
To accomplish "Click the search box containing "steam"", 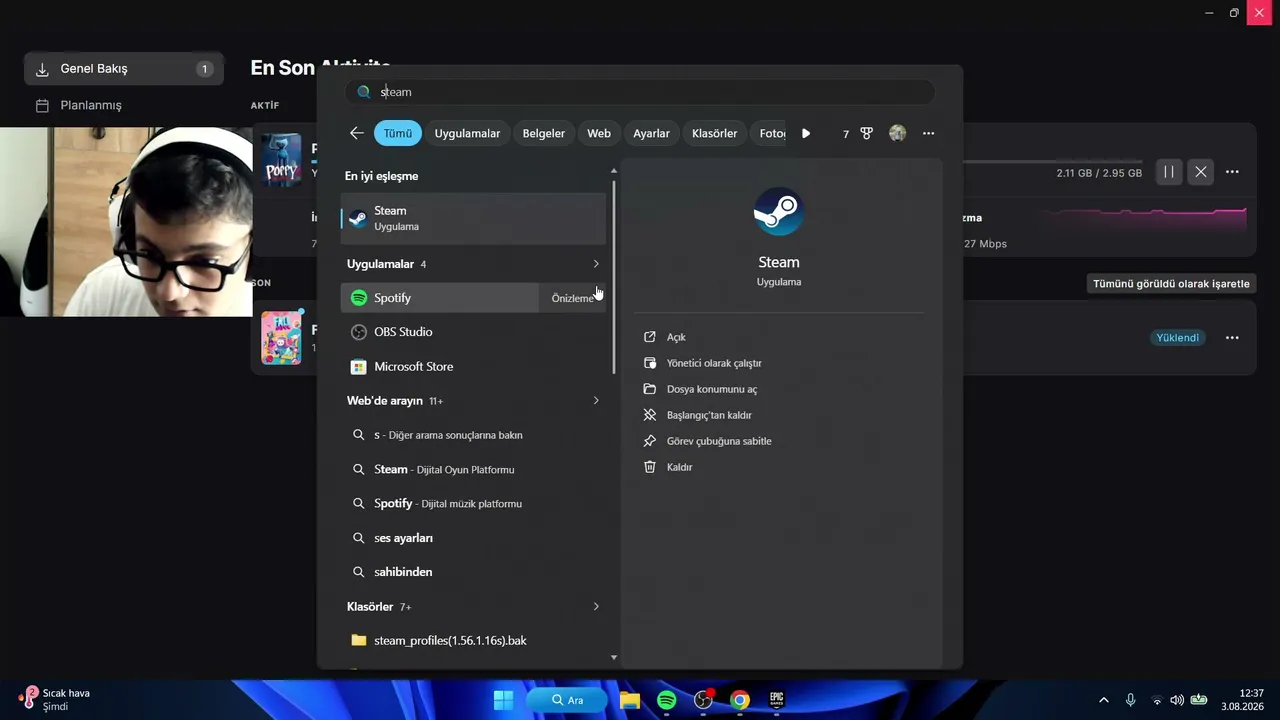I will point(640,92).
